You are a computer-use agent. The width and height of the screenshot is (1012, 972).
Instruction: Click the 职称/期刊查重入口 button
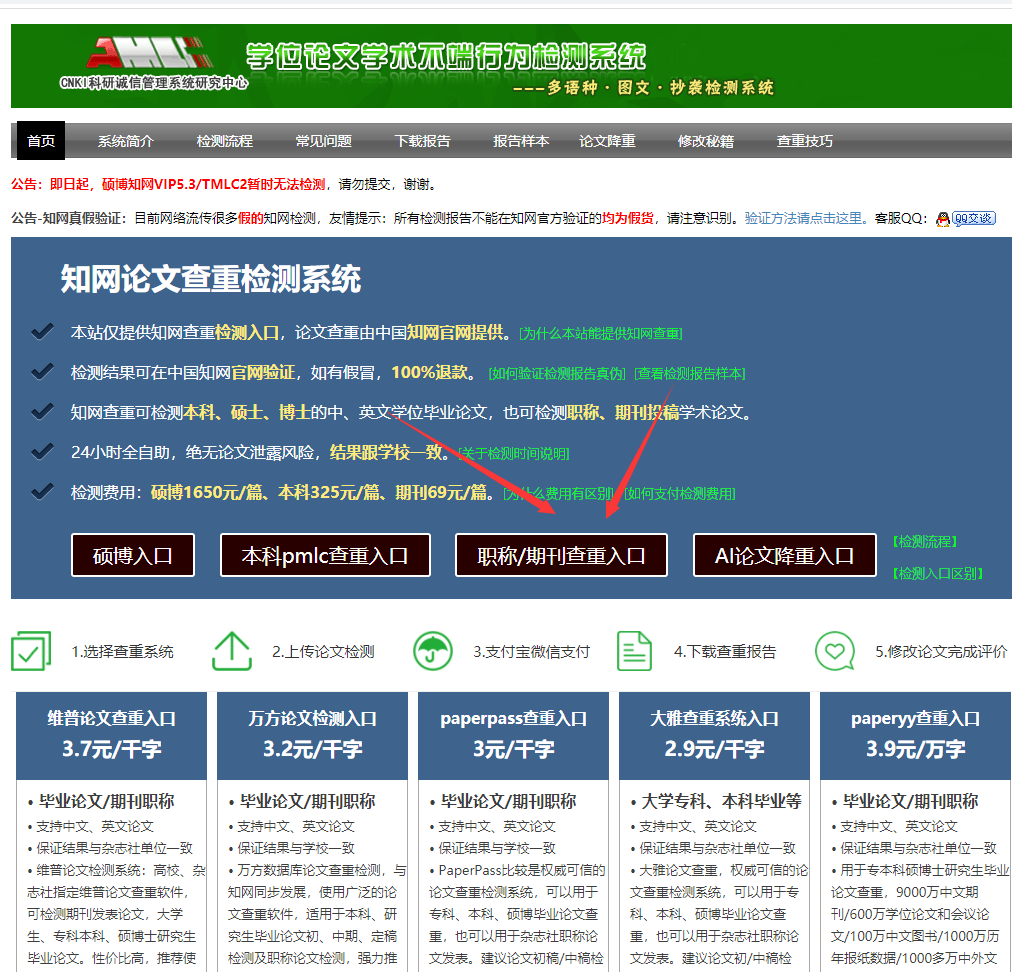(x=562, y=555)
